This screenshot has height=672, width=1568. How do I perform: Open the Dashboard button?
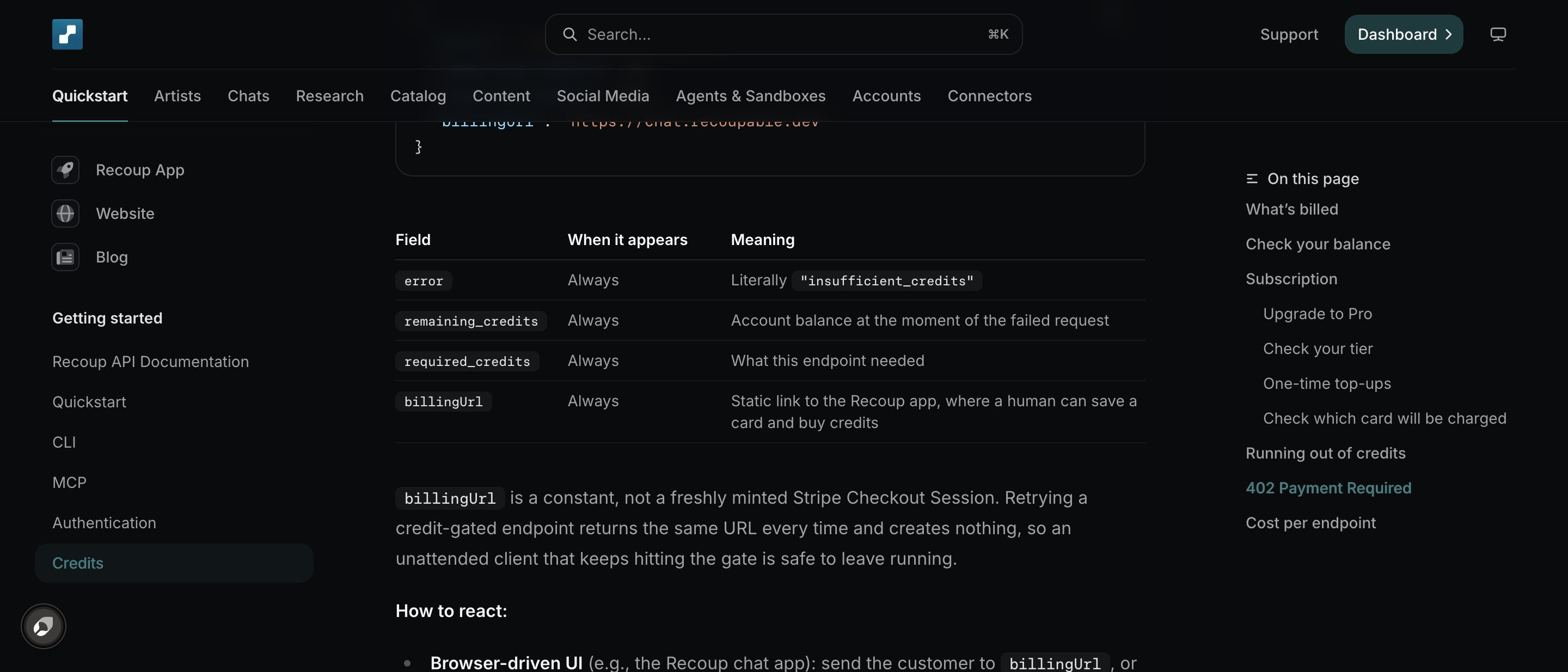(1404, 34)
